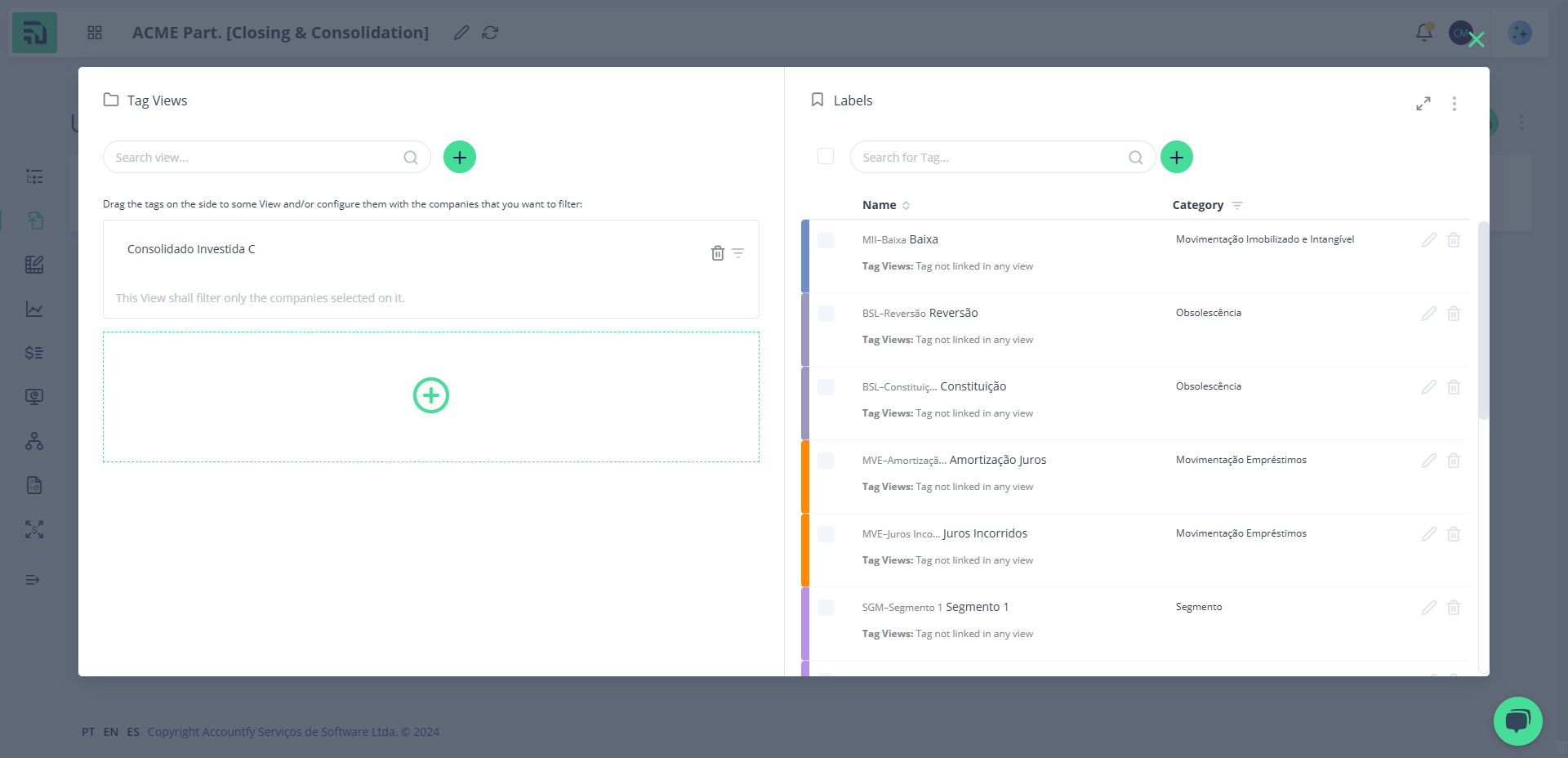Edit the Segmento 1 label

pos(1428,608)
